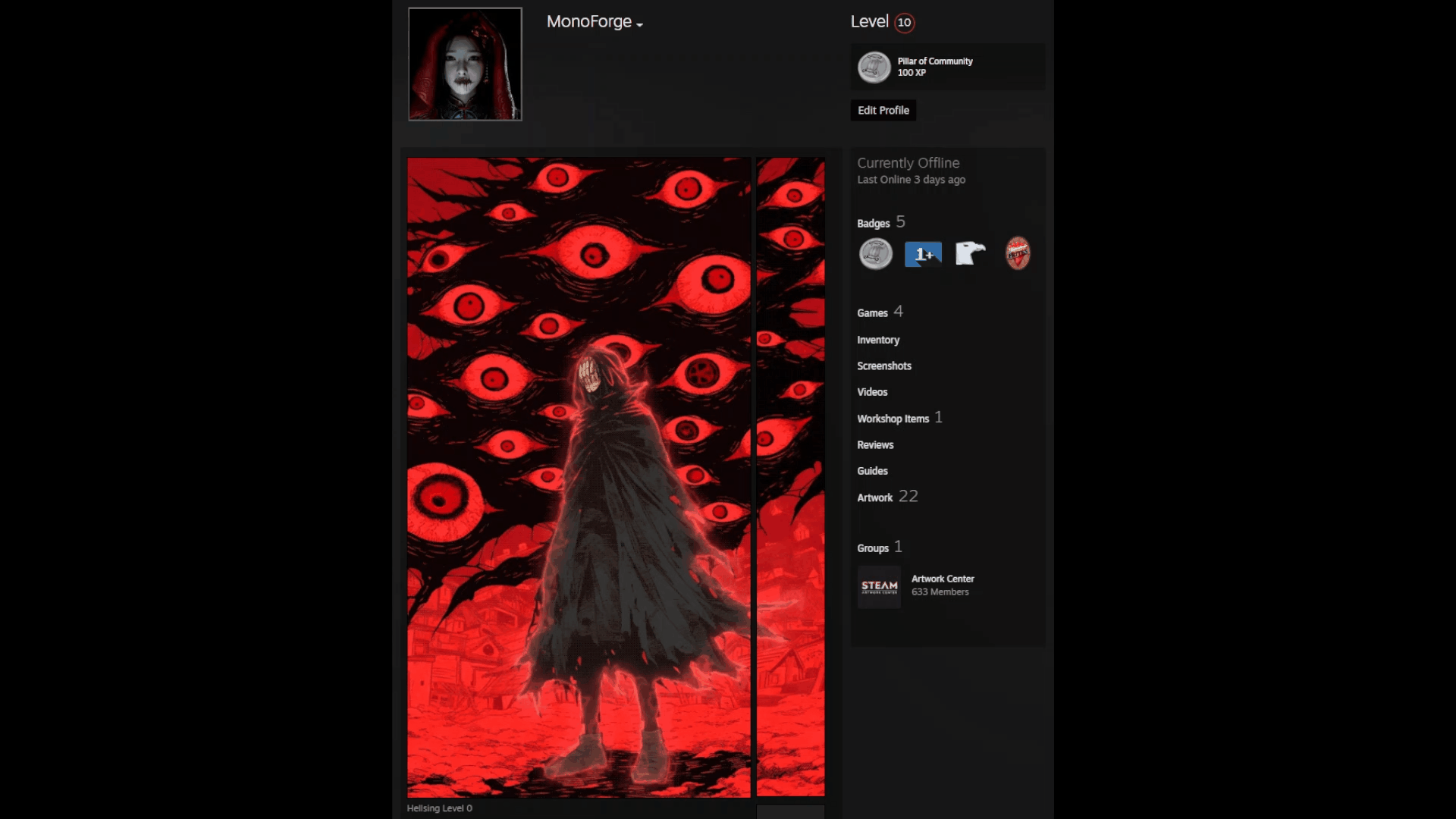1456x819 pixels.
Task: Click the Pillar of Community 100 XP label
Action: tap(935, 67)
